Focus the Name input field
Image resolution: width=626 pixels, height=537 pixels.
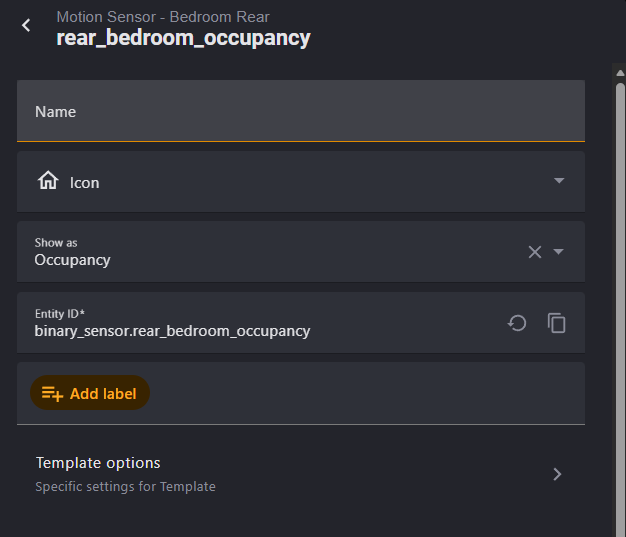[x=300, y=112]
